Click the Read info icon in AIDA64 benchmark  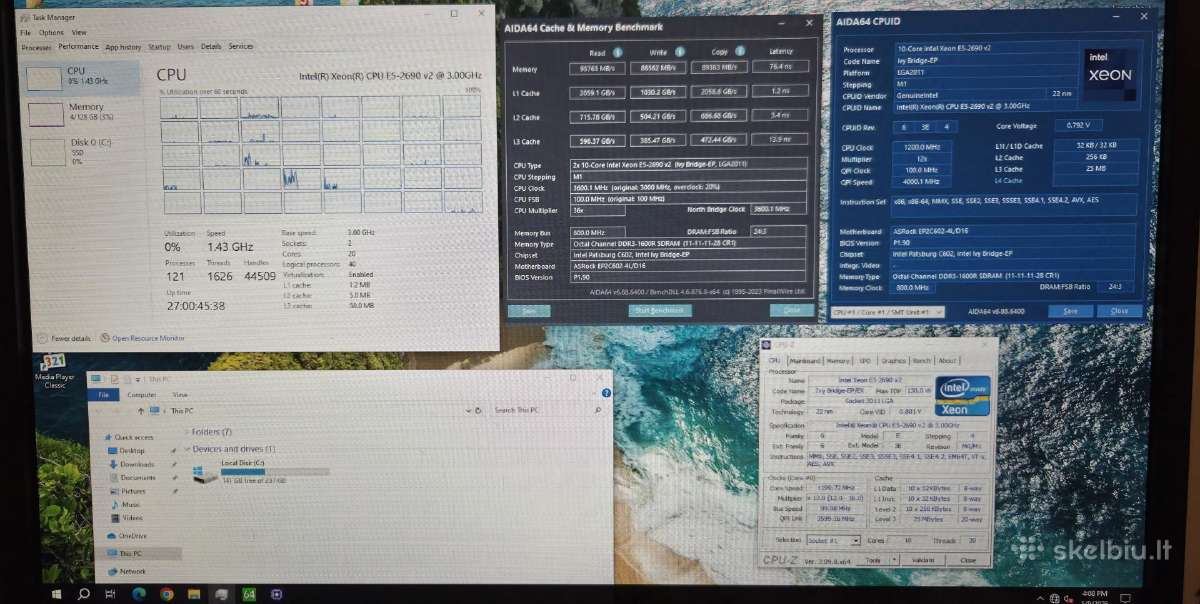tap(618, 53)
